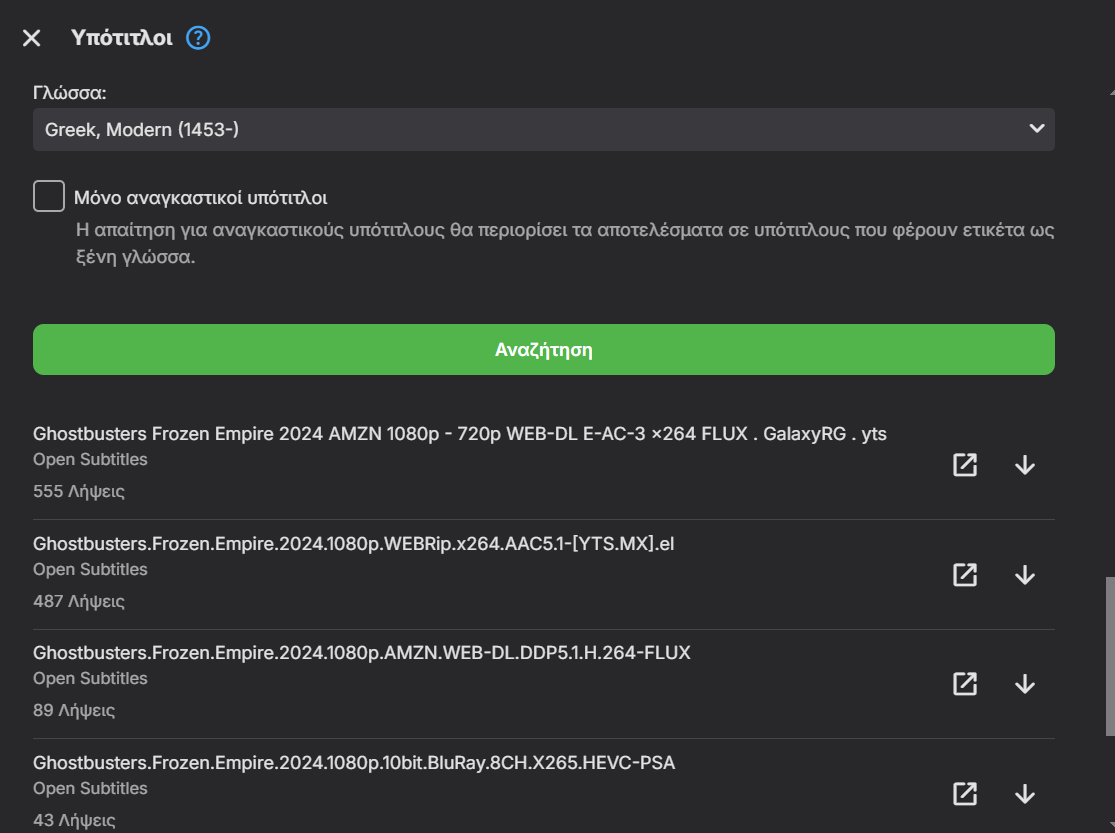Open HEVC-PSA subtitle external link
The image size is (1115, 833).
(x=964, y=794)
